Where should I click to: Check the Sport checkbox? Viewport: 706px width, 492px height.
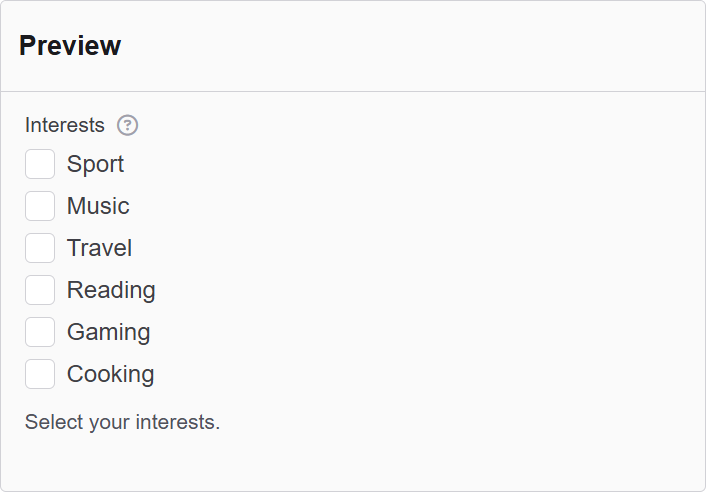(x=40, y=164)
